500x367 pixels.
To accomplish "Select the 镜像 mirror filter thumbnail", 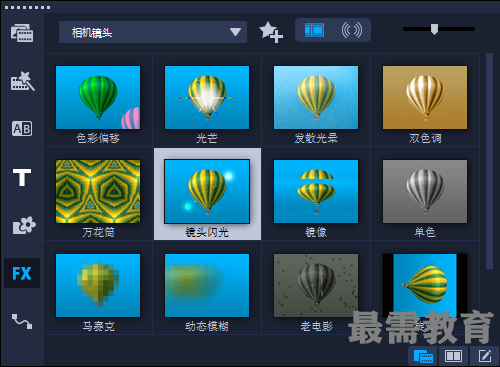I will pos(316,191).
